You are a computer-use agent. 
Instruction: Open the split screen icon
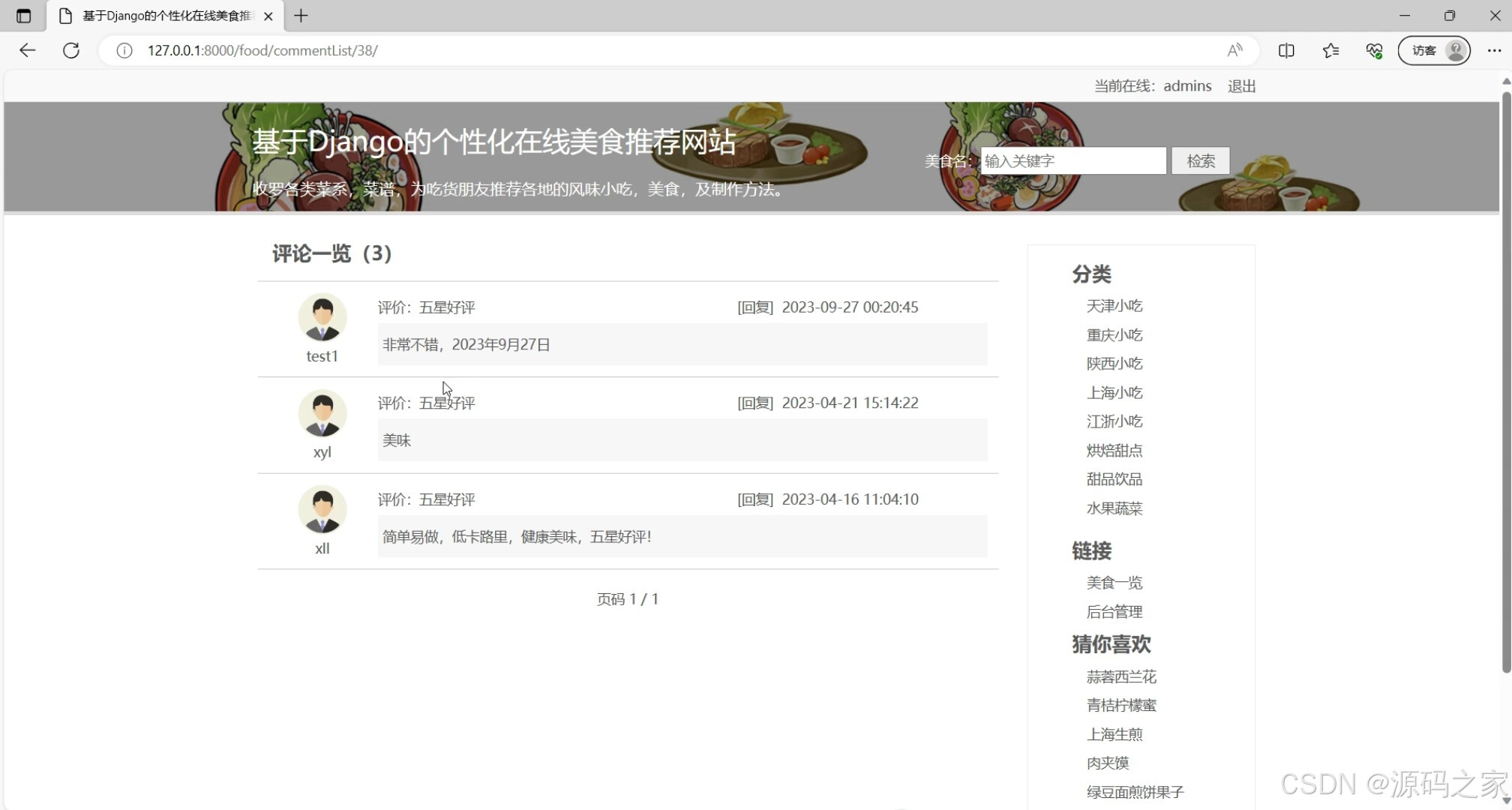[1286, 50]
